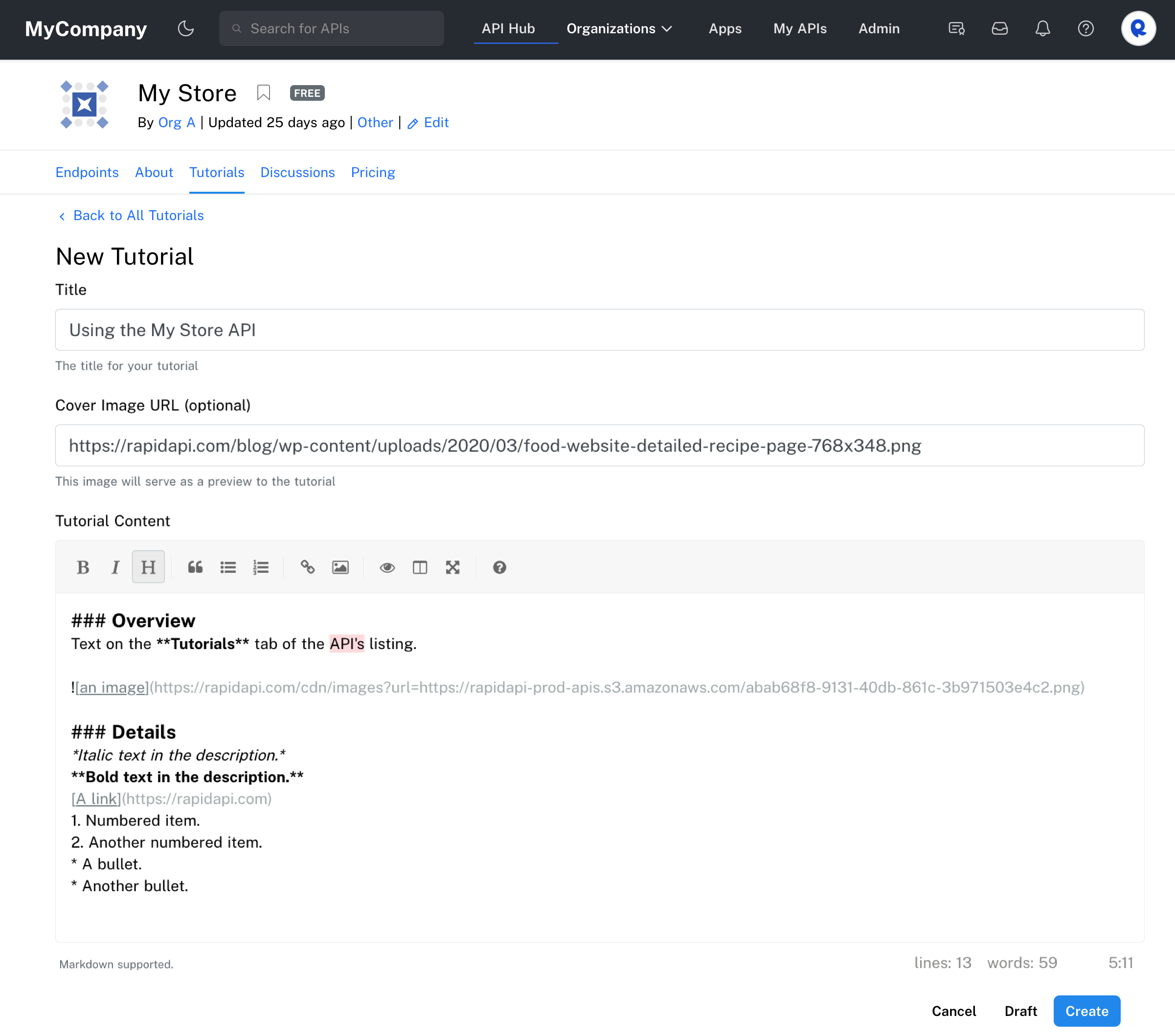Screen dimensions: 1175x1036
Task: Open the Other category link
Action: (375, 122)
